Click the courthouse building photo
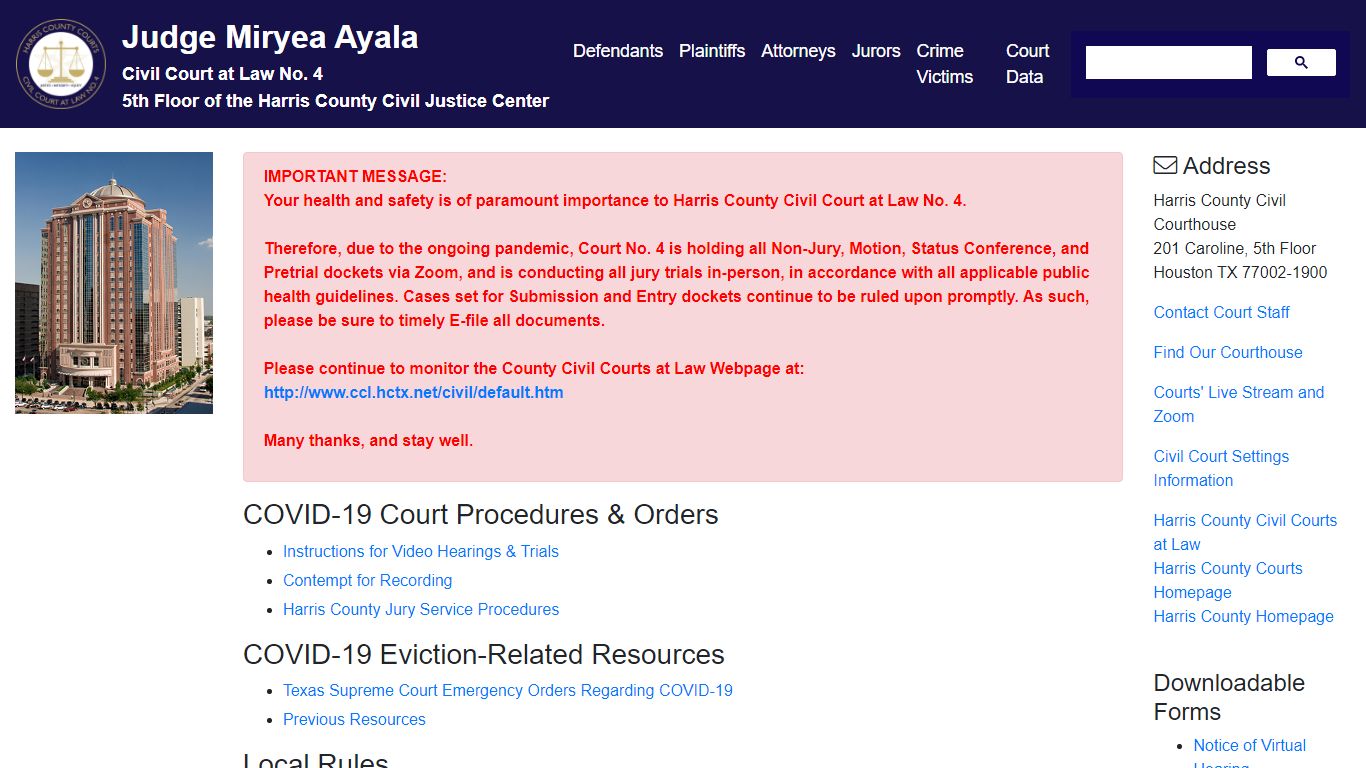The image size is (1366, 768). (x=114, y=283)
